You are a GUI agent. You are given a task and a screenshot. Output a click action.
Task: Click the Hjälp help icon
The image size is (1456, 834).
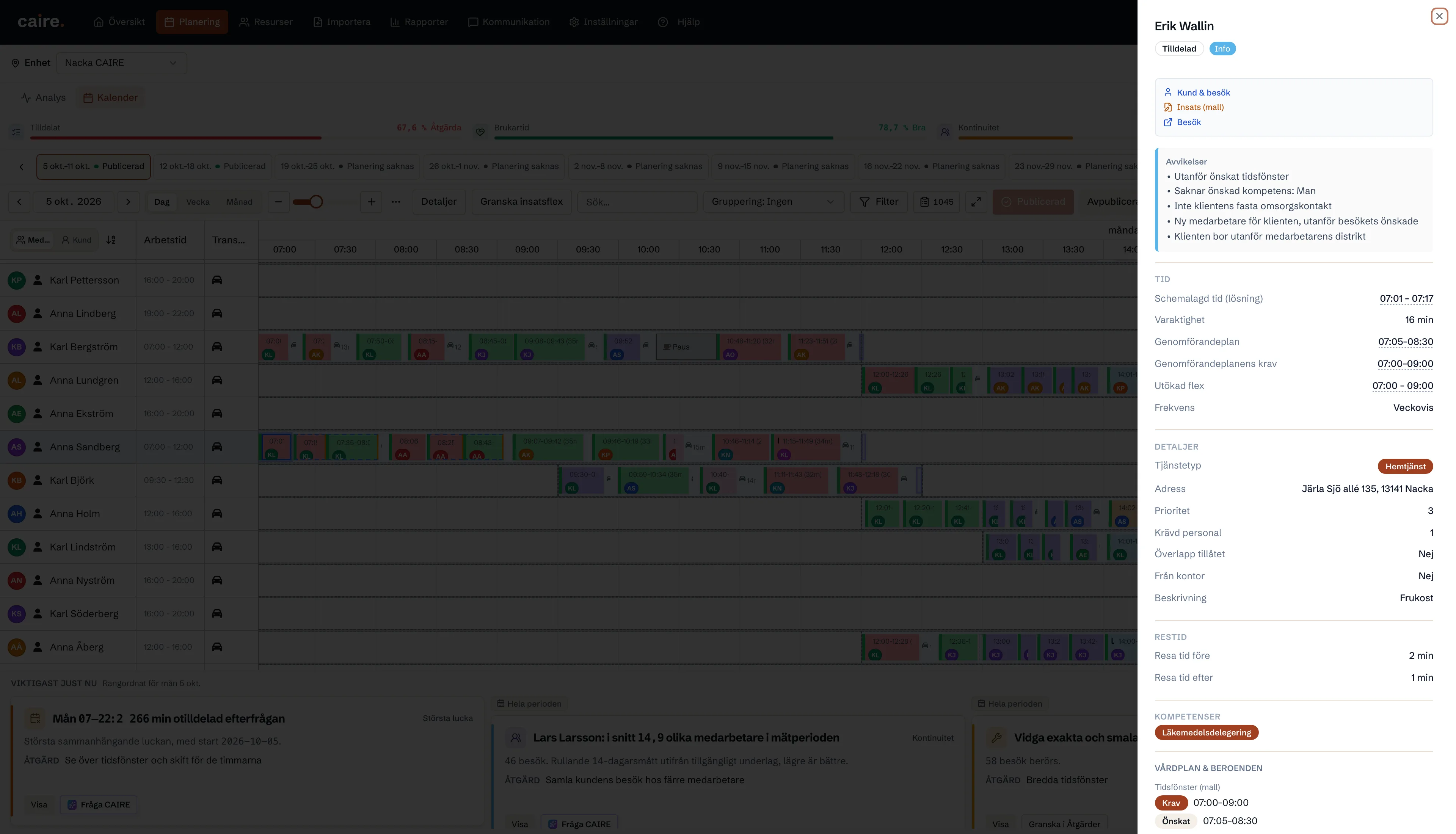click(x=663, y=22)
